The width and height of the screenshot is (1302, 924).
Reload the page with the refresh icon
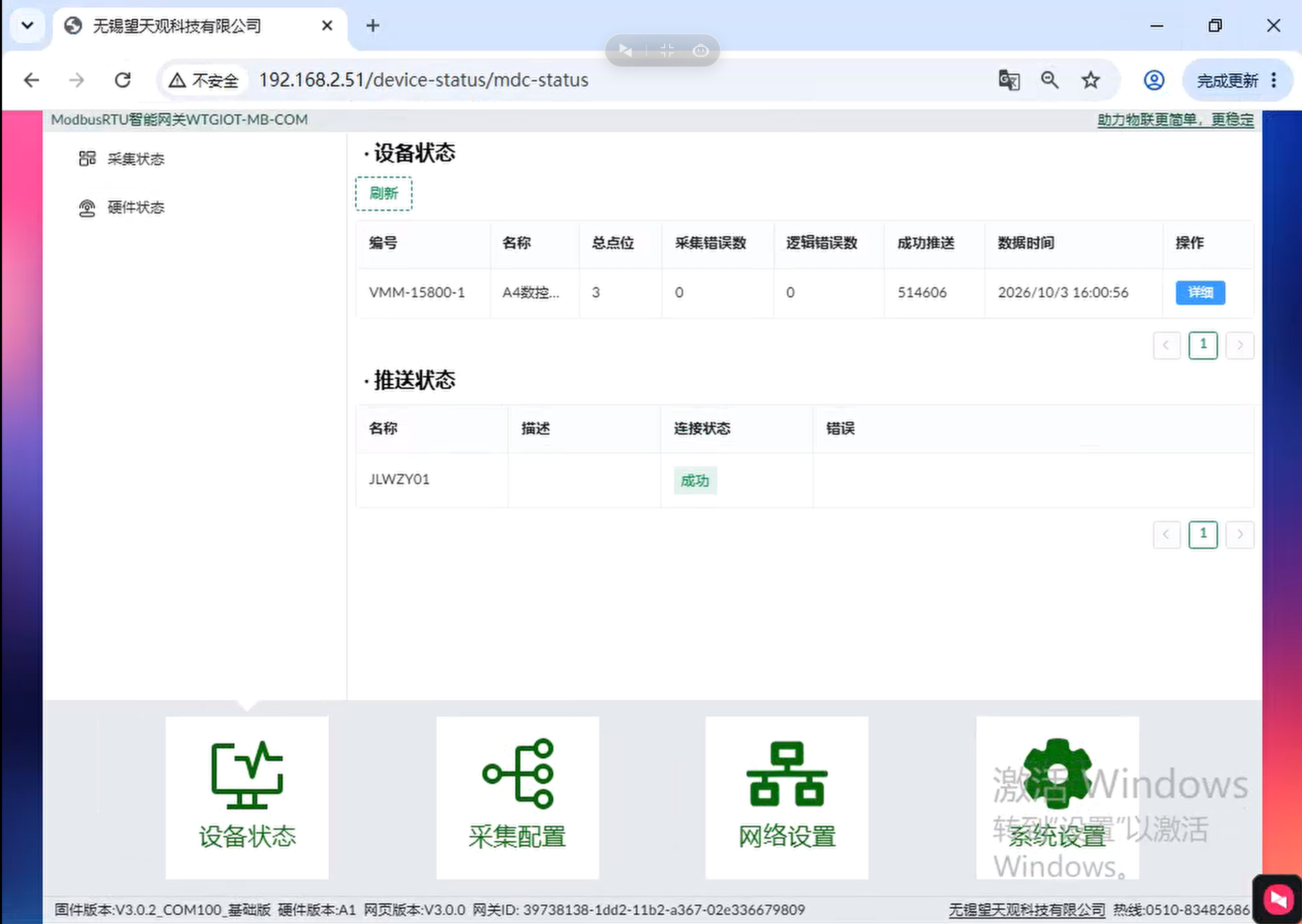(123, 80)
